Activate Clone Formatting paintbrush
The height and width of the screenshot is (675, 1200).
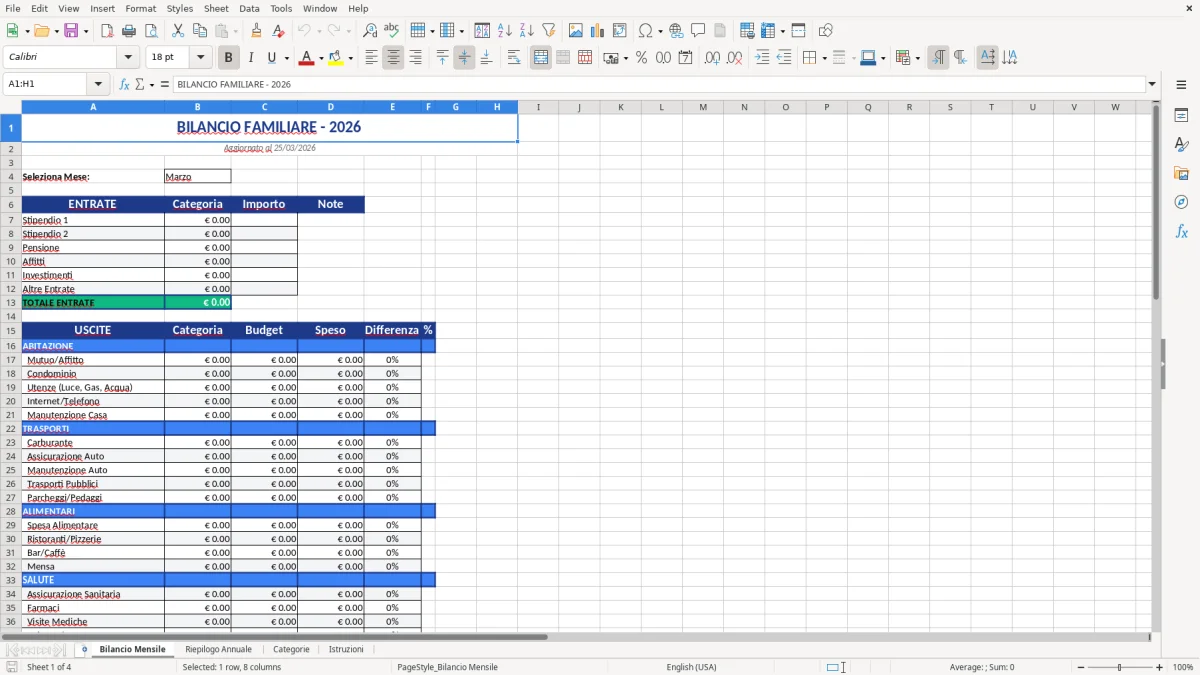pyautogui.click(x=257, y=31)
